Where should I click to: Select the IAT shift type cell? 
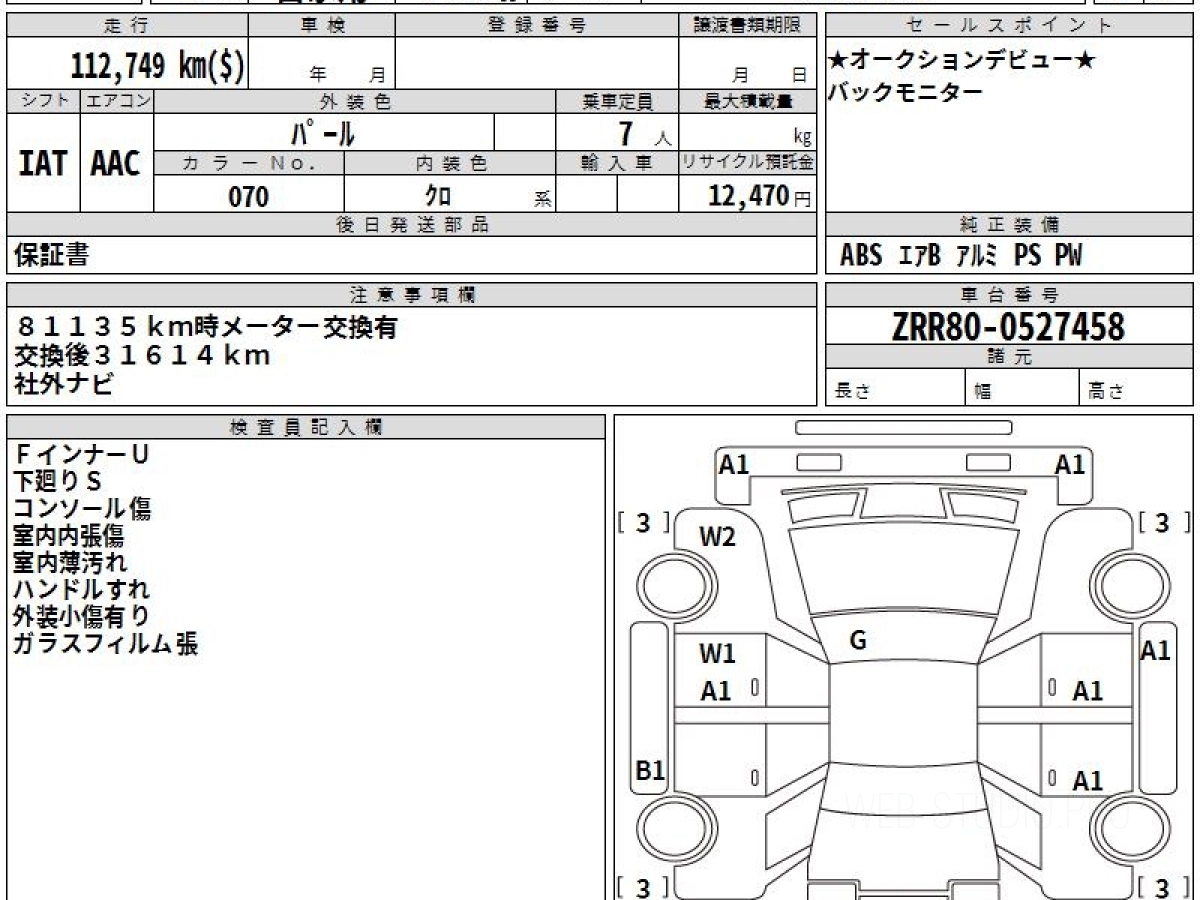pyautogui.click(x=43, y=164)
